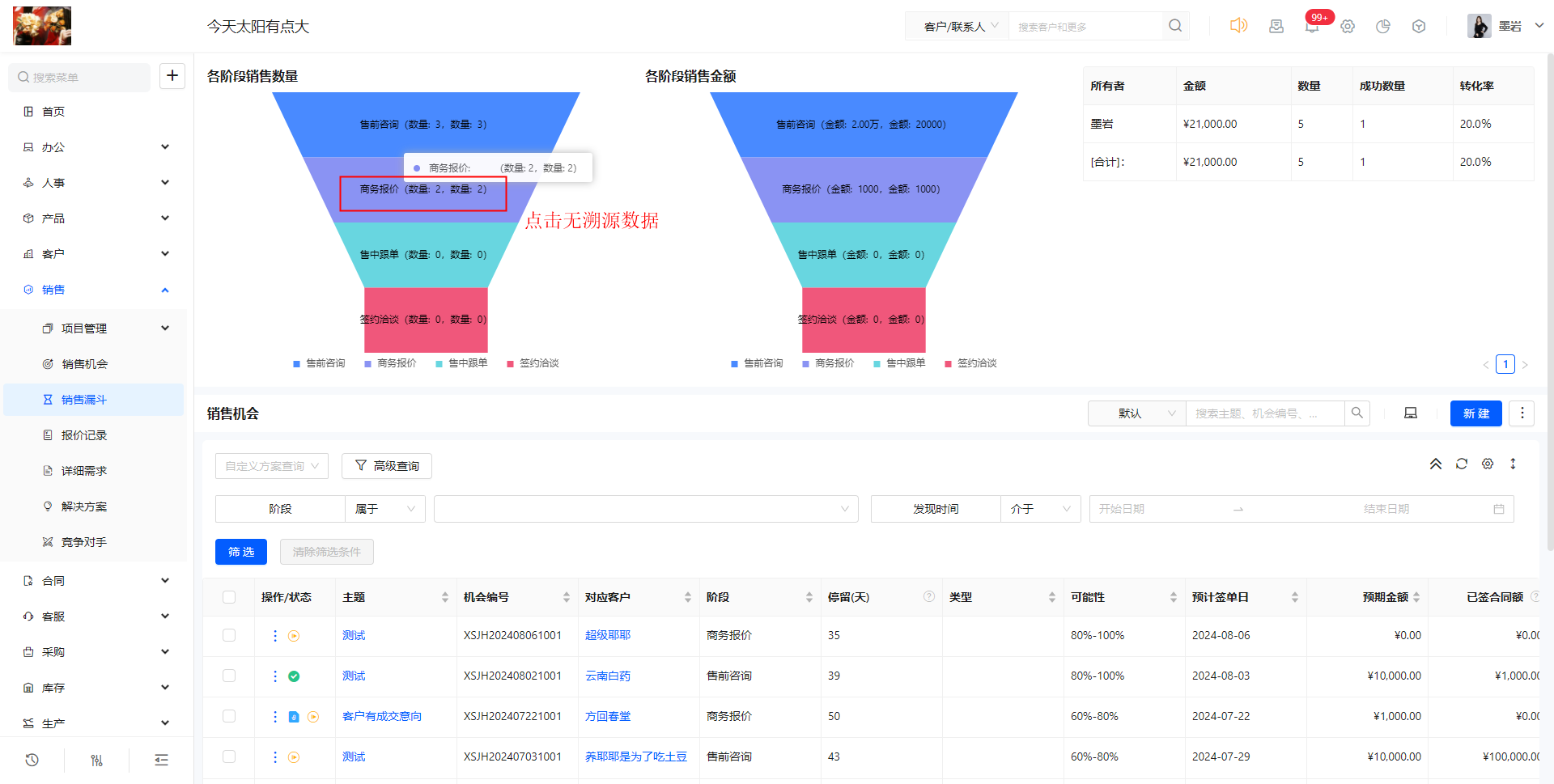Open row actions dots for XSJH202408061001
This screenshot has height=784, width=1554.
[x=275, y=636]
